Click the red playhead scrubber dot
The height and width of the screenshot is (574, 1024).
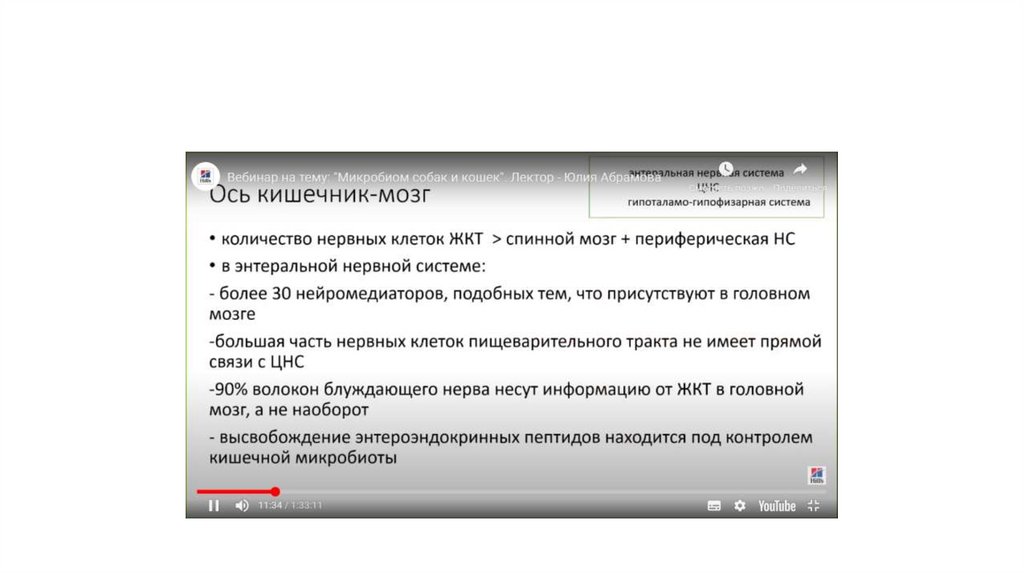(x=276, y=491)
